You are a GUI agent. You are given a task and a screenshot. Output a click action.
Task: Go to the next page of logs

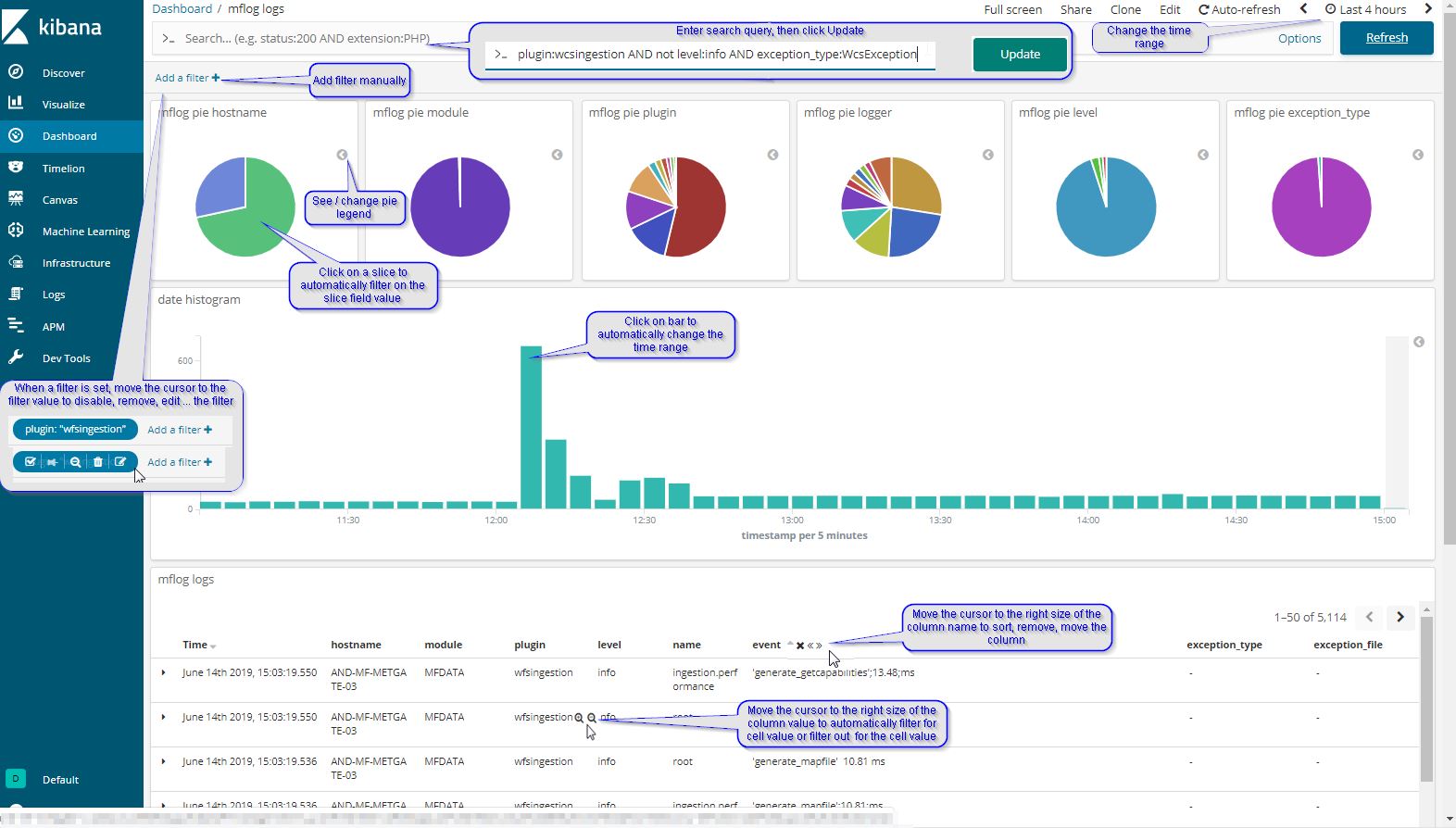tap(1400, 617)
